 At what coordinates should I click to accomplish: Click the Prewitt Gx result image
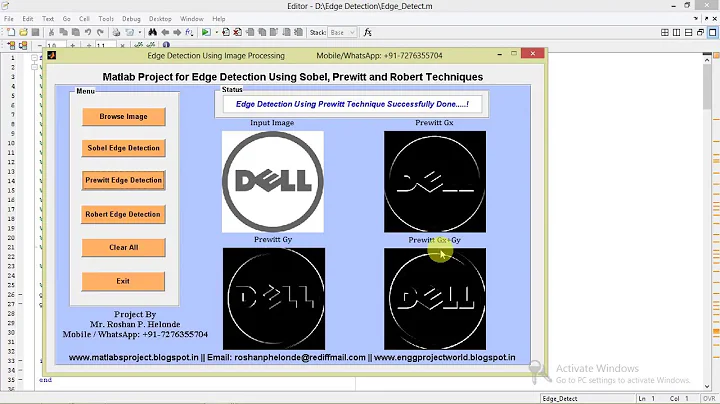[435, 182]
